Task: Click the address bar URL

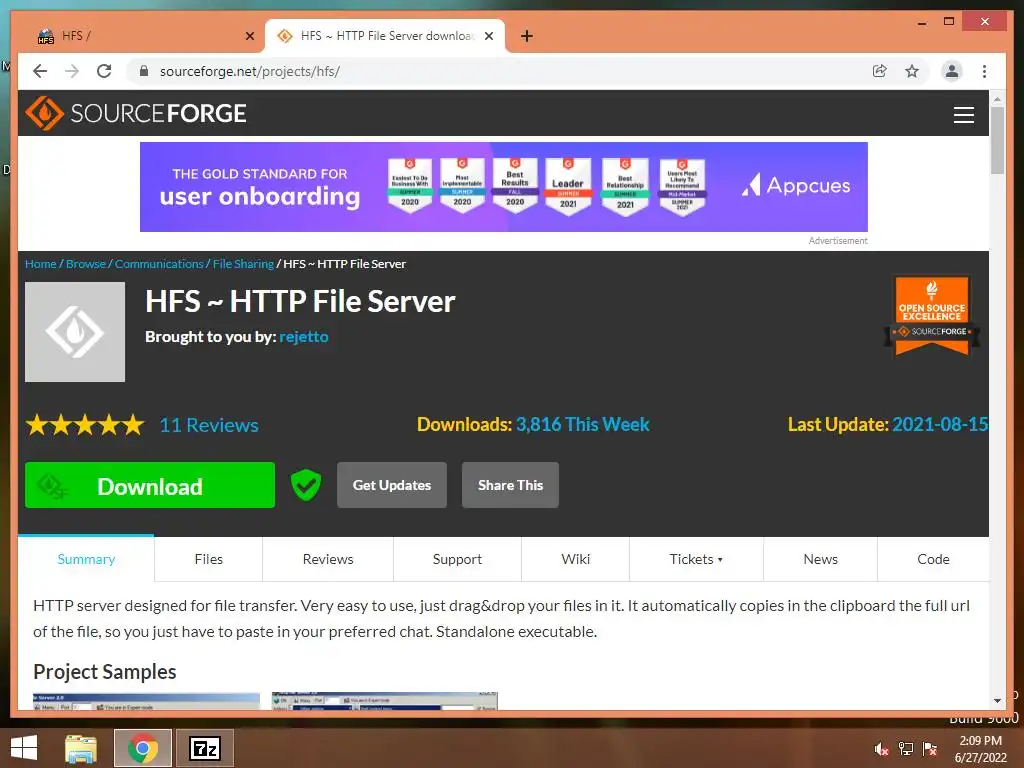Action: 249,71
